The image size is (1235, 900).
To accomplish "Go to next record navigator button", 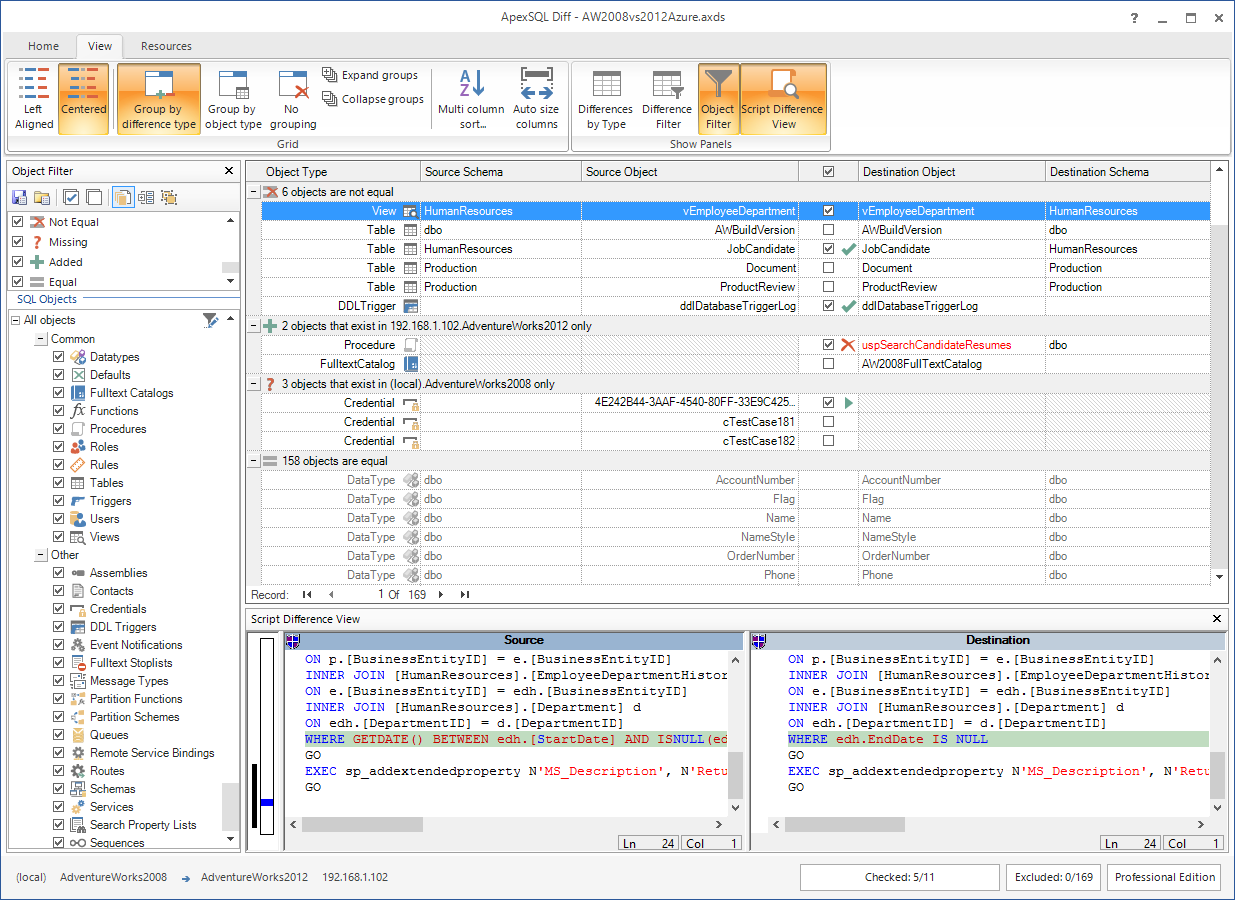I will 442,594.
